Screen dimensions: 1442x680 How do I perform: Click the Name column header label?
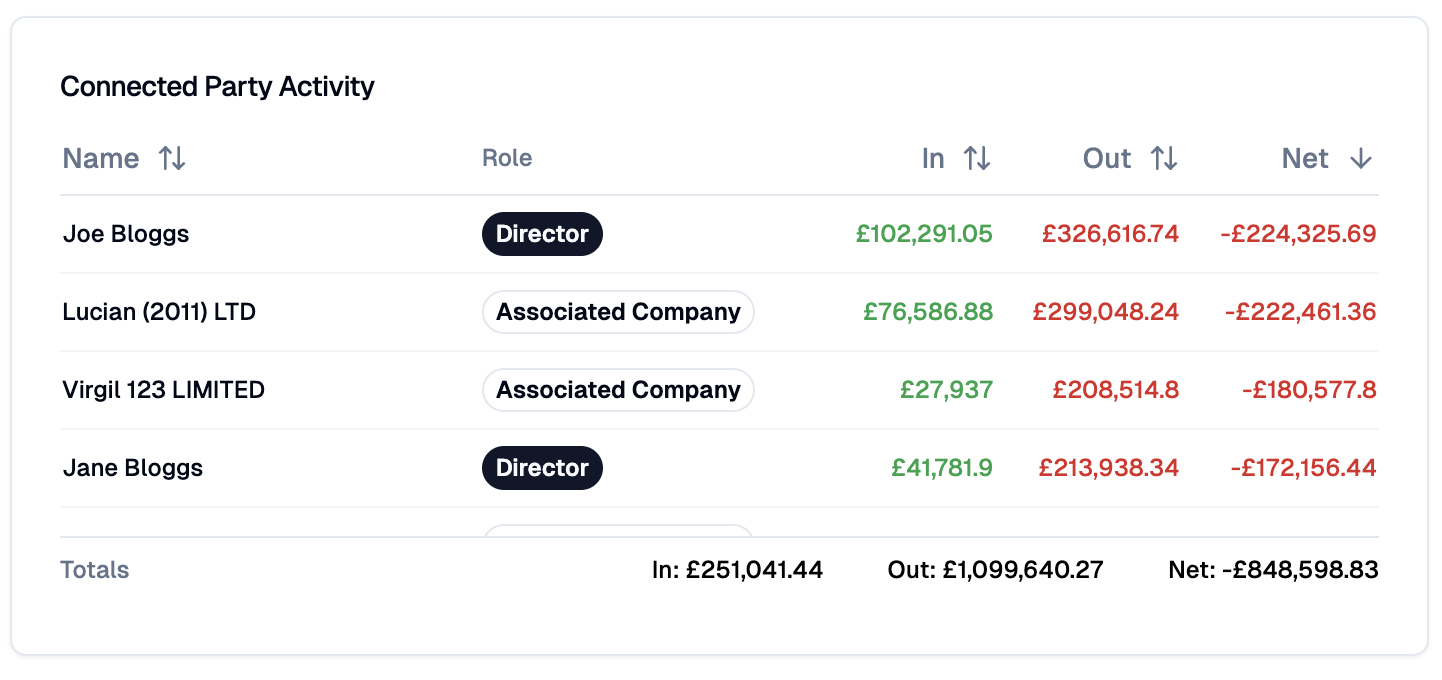click(100, 158)
